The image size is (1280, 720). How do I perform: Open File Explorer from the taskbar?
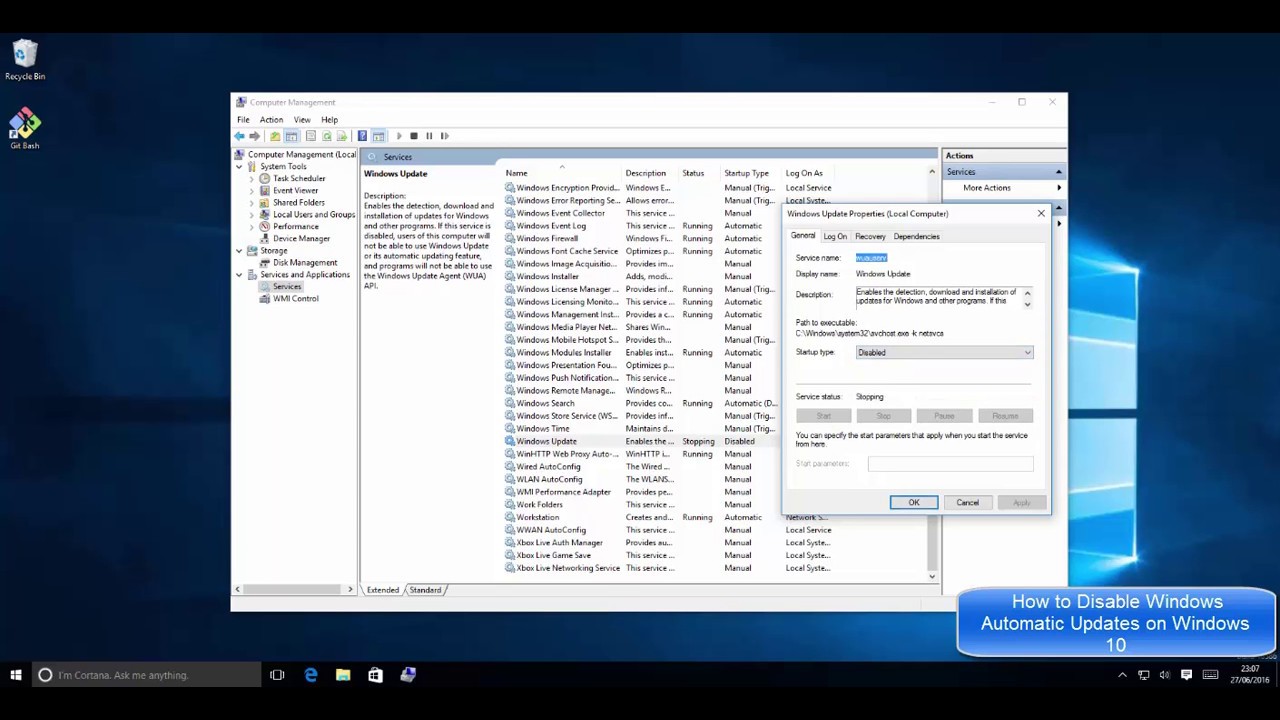click(x=343, y=675)
